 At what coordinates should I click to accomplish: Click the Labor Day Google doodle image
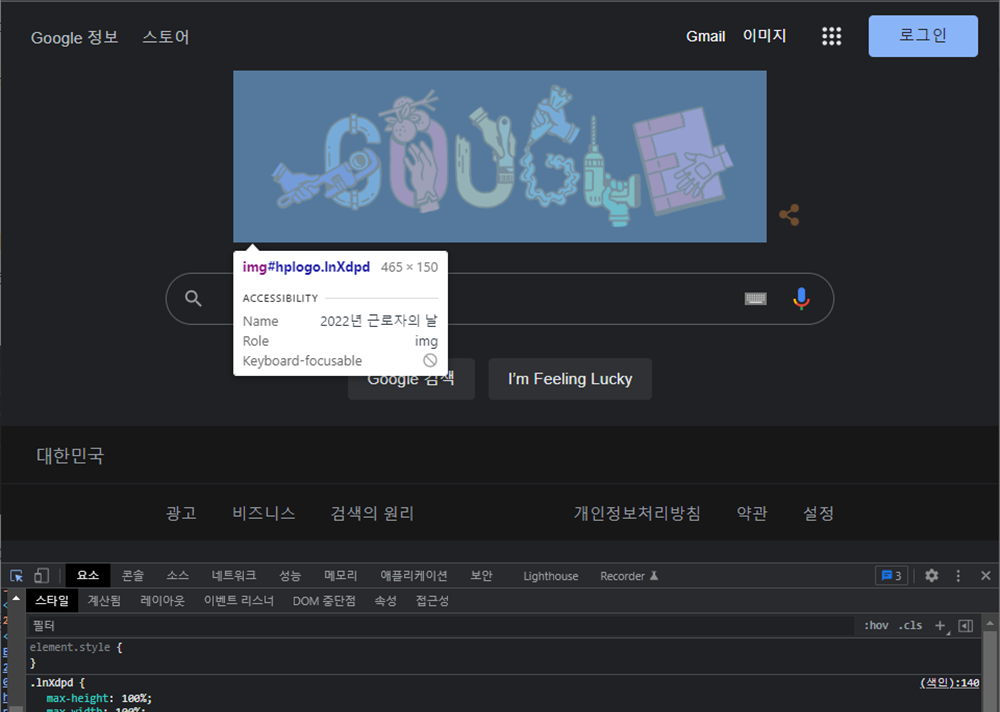point(499,156)
